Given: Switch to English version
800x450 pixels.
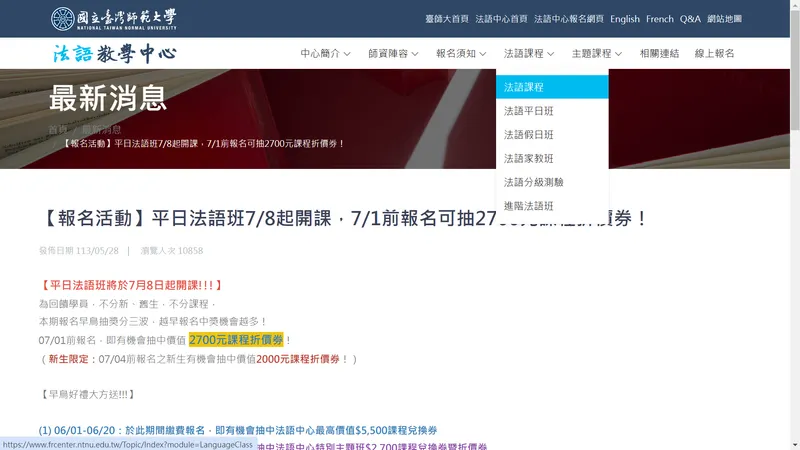Looking at the screenshot, I should pos(624,19).
